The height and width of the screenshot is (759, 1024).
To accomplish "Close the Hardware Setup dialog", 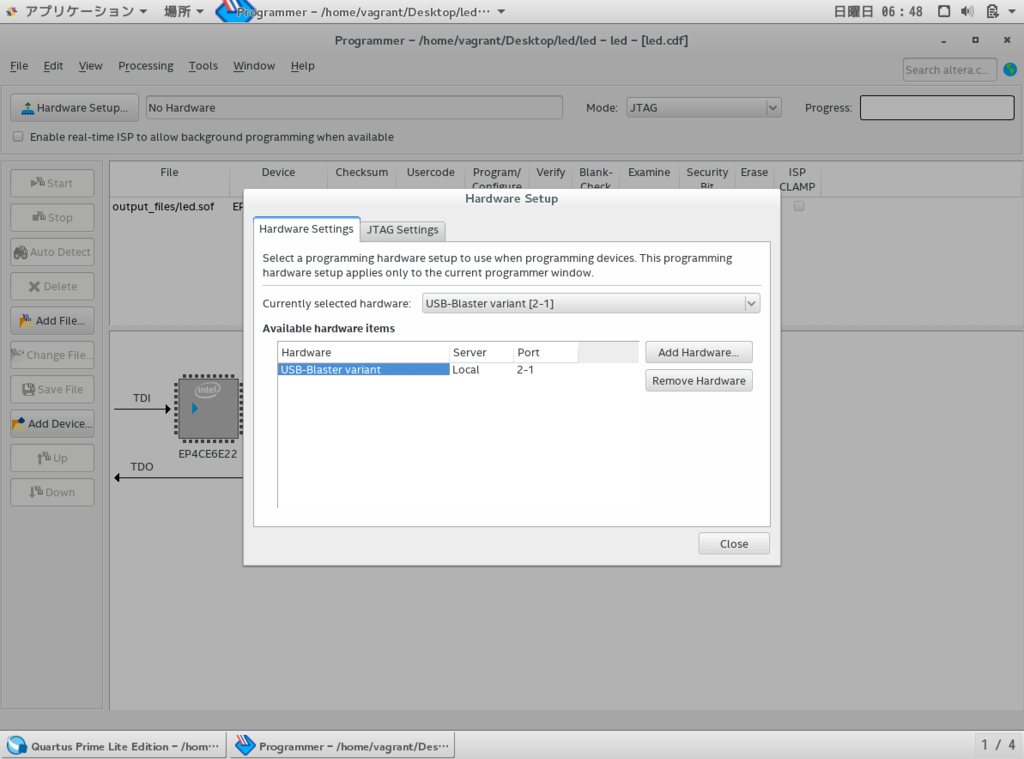I will point(734,543).
